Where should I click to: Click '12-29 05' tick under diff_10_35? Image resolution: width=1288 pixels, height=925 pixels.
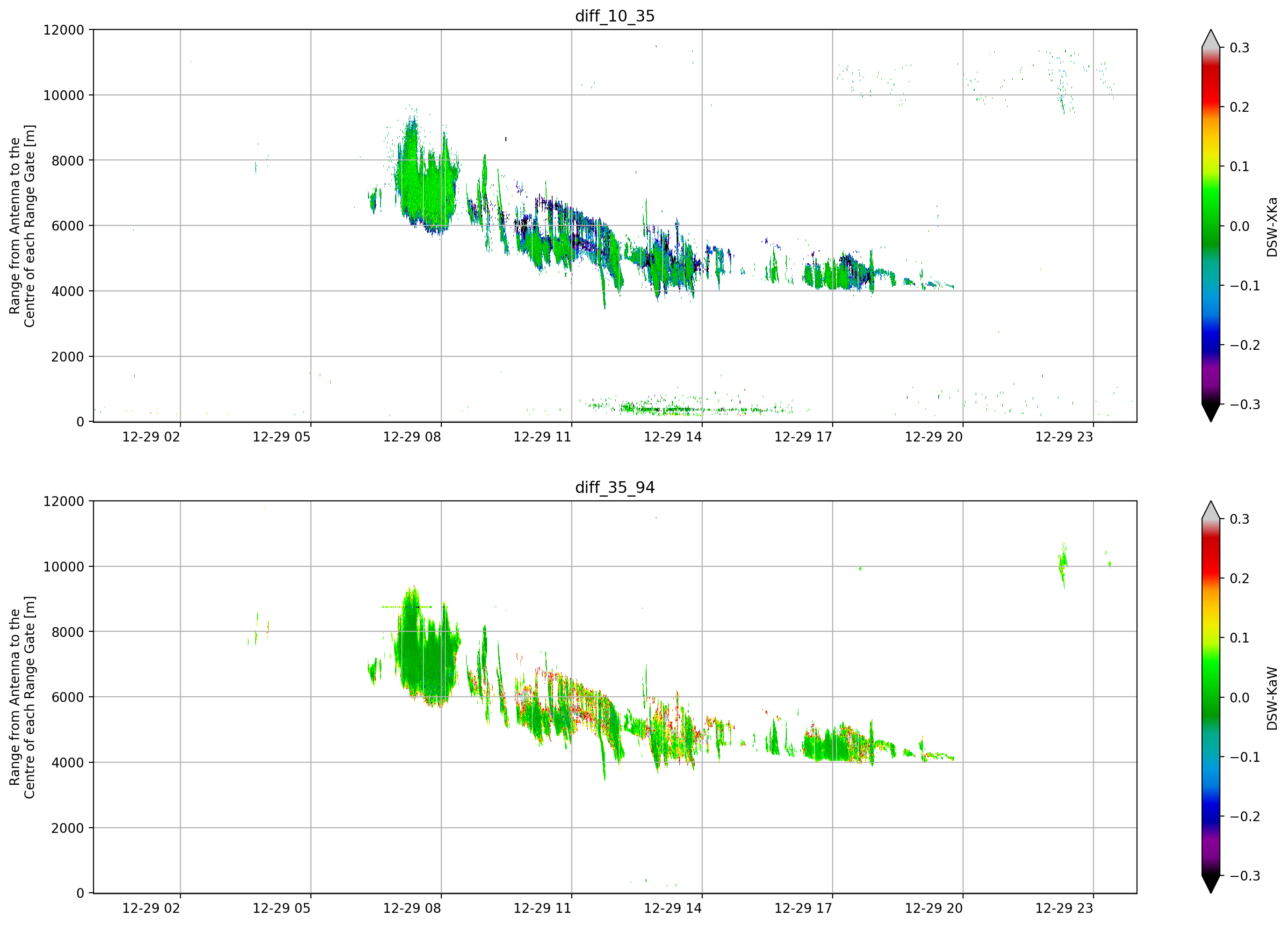[282, 437]
